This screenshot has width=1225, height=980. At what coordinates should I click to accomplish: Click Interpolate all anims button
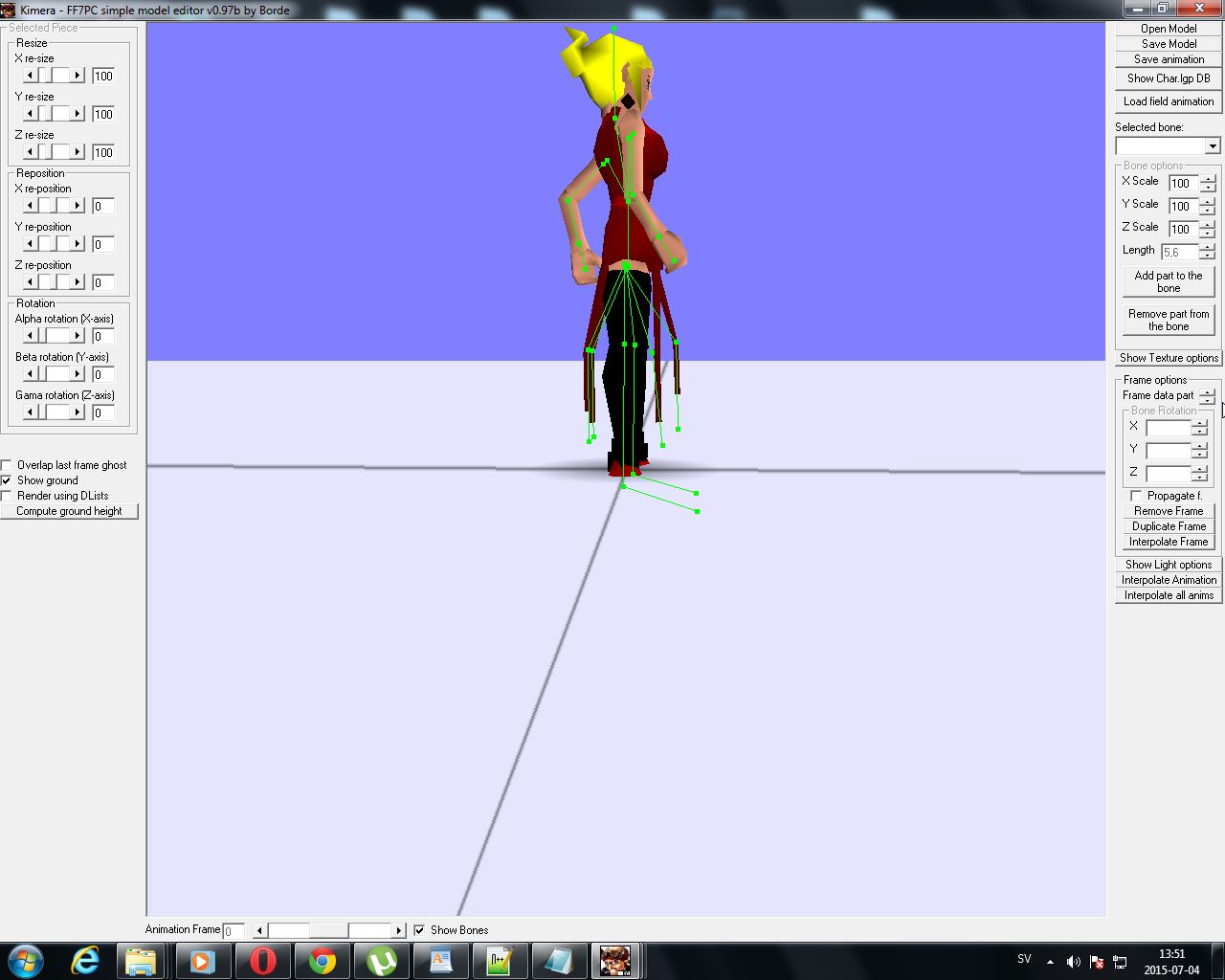[1169, 595]
